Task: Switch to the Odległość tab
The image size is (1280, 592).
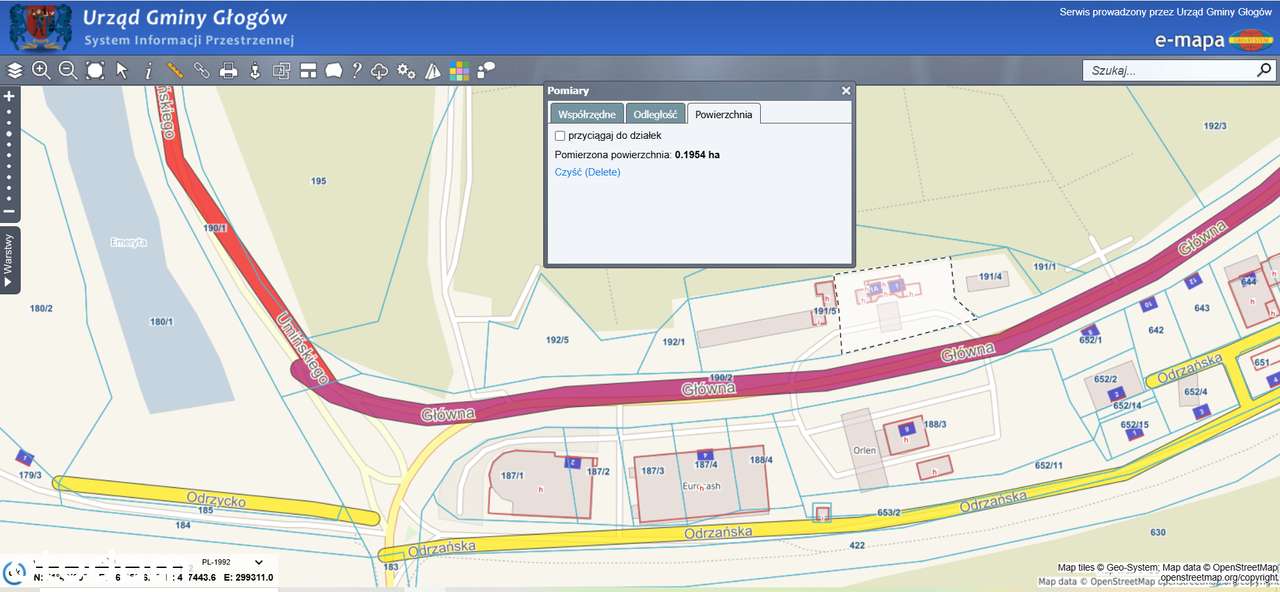Action: coord(656,114)
